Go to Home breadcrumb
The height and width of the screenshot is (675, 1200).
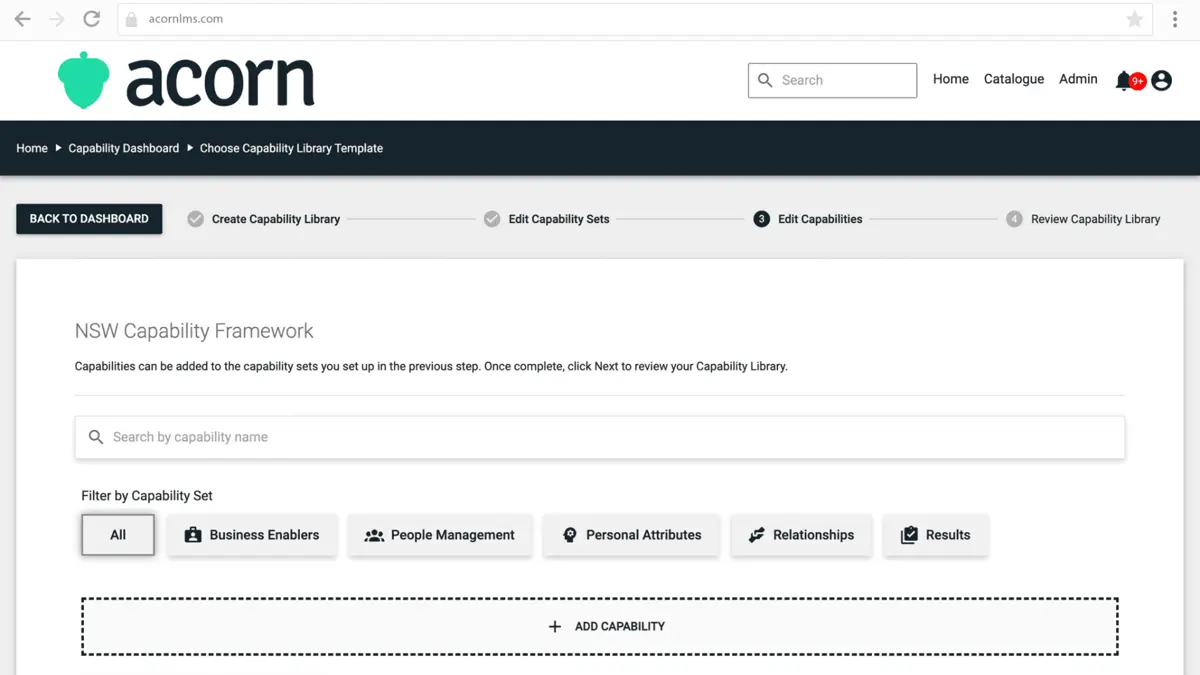coord(32,148)
